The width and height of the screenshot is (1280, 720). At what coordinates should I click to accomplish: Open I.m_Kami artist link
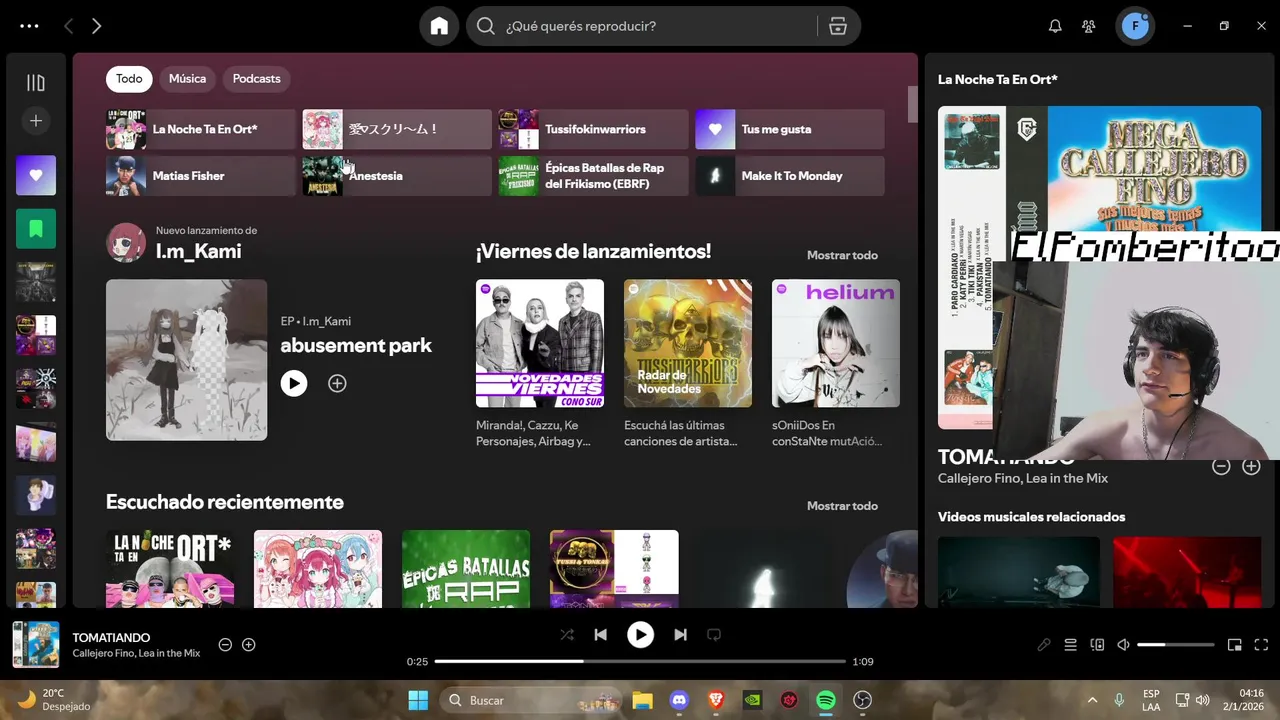[x=198, y=251]
